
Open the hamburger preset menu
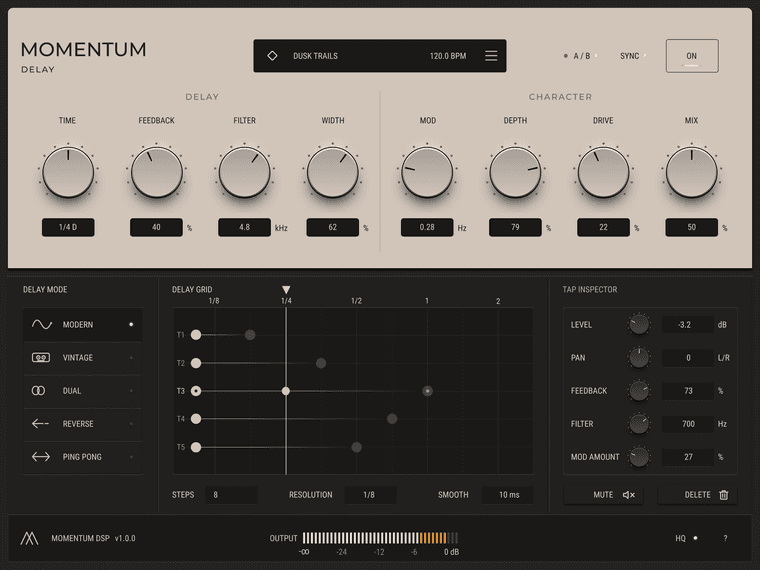pyautogui.click(x=491, y=56)
